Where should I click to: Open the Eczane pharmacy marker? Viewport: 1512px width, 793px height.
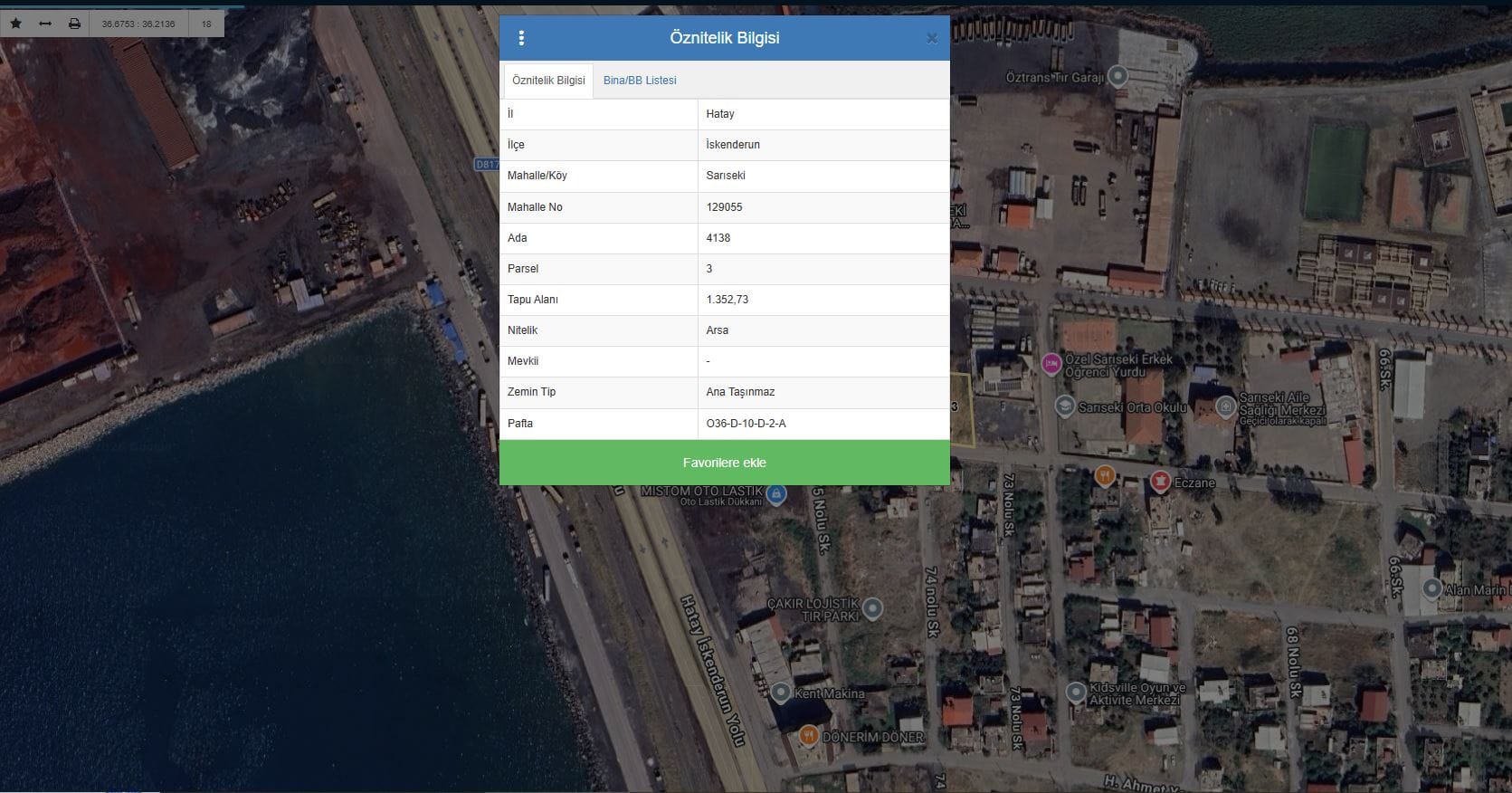[x=1159, y=481]
